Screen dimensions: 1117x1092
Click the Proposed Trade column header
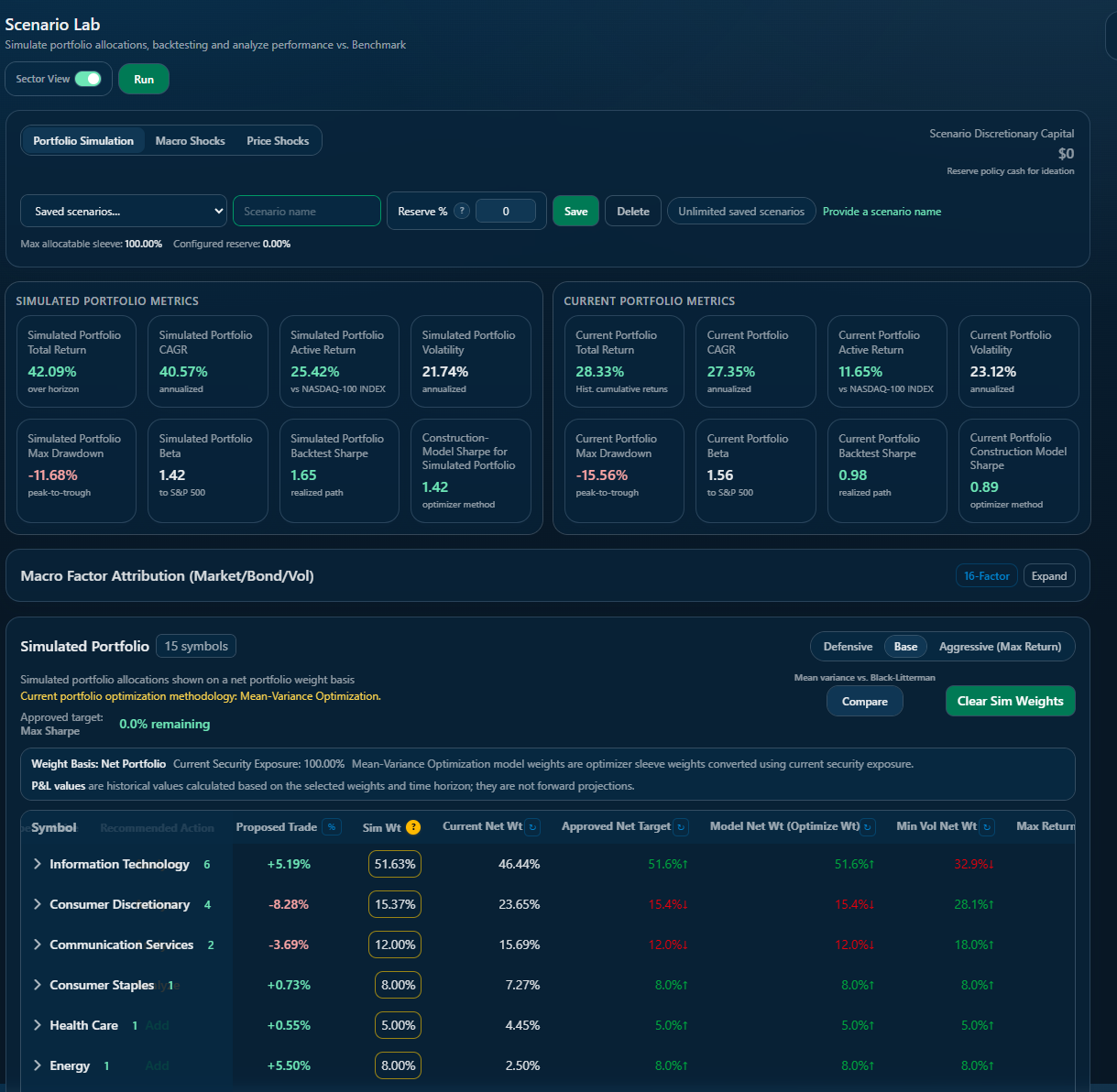click(277, 827)
